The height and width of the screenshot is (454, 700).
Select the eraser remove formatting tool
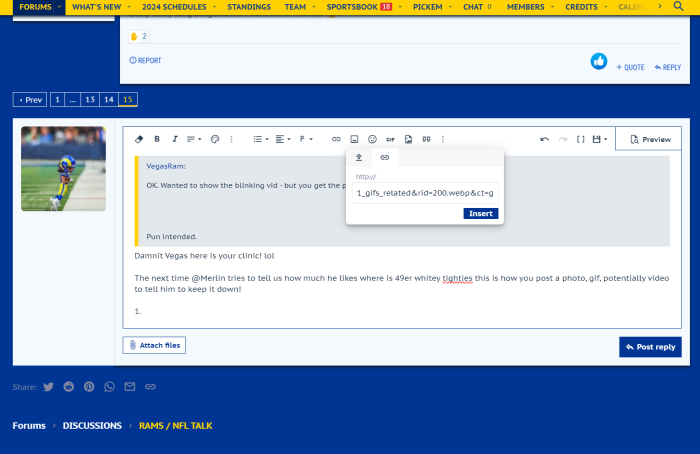point(139,139)
